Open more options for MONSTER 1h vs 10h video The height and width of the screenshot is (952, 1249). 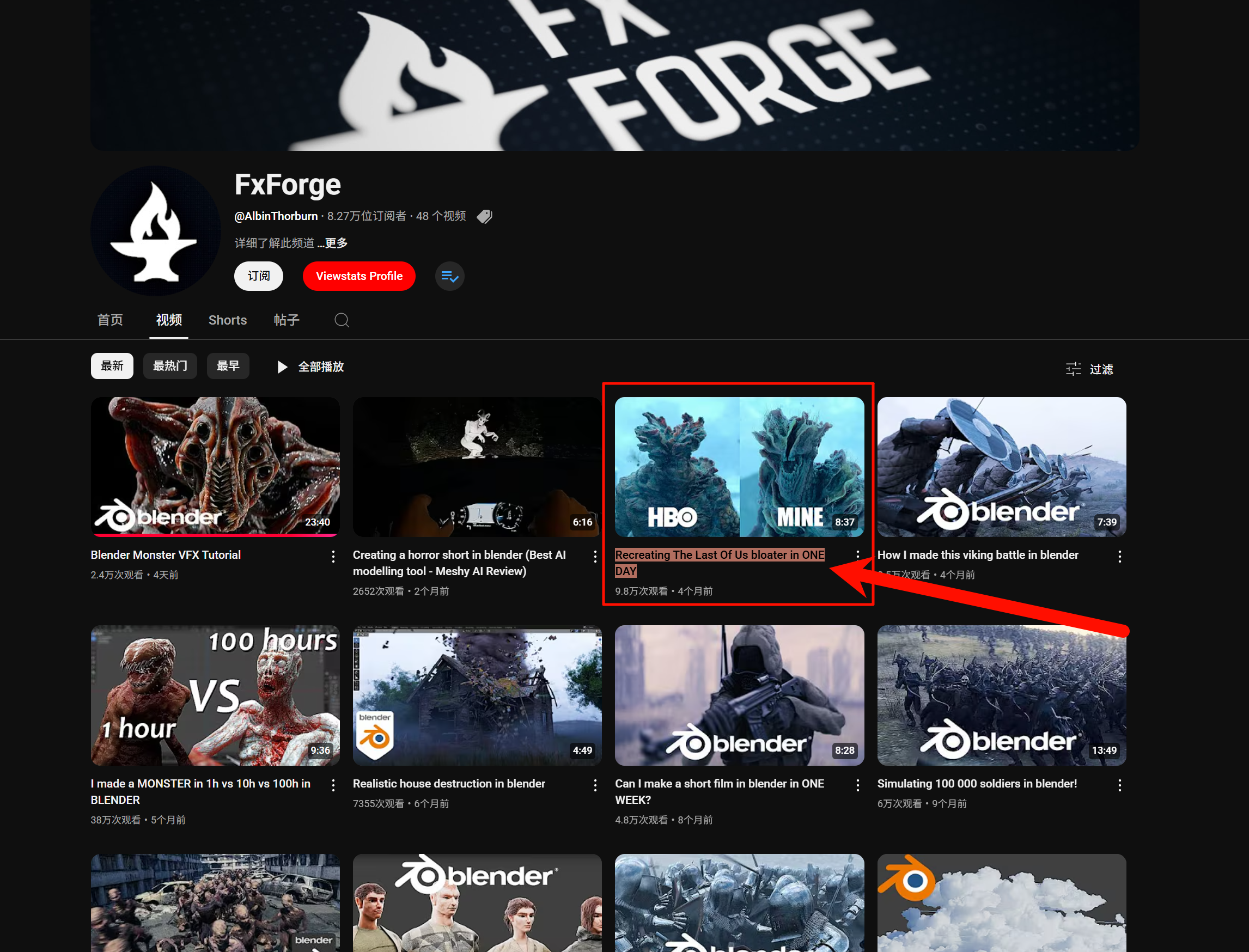tap(333, 785)
